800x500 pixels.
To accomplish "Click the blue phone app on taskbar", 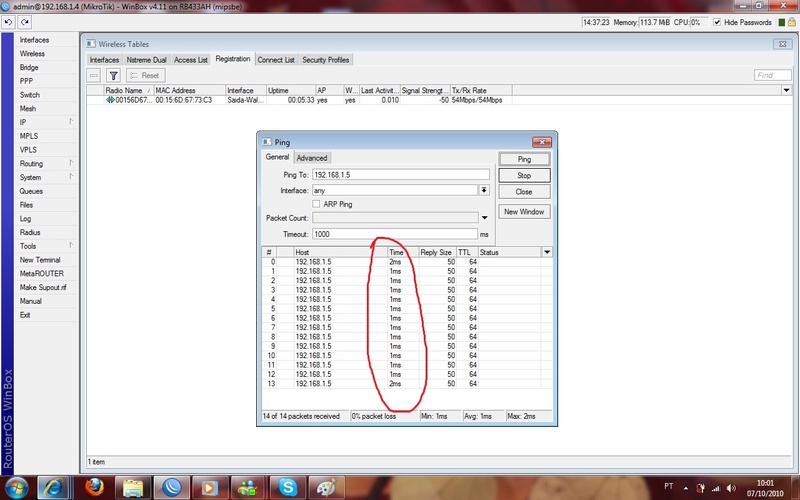I will click(171, 488).
